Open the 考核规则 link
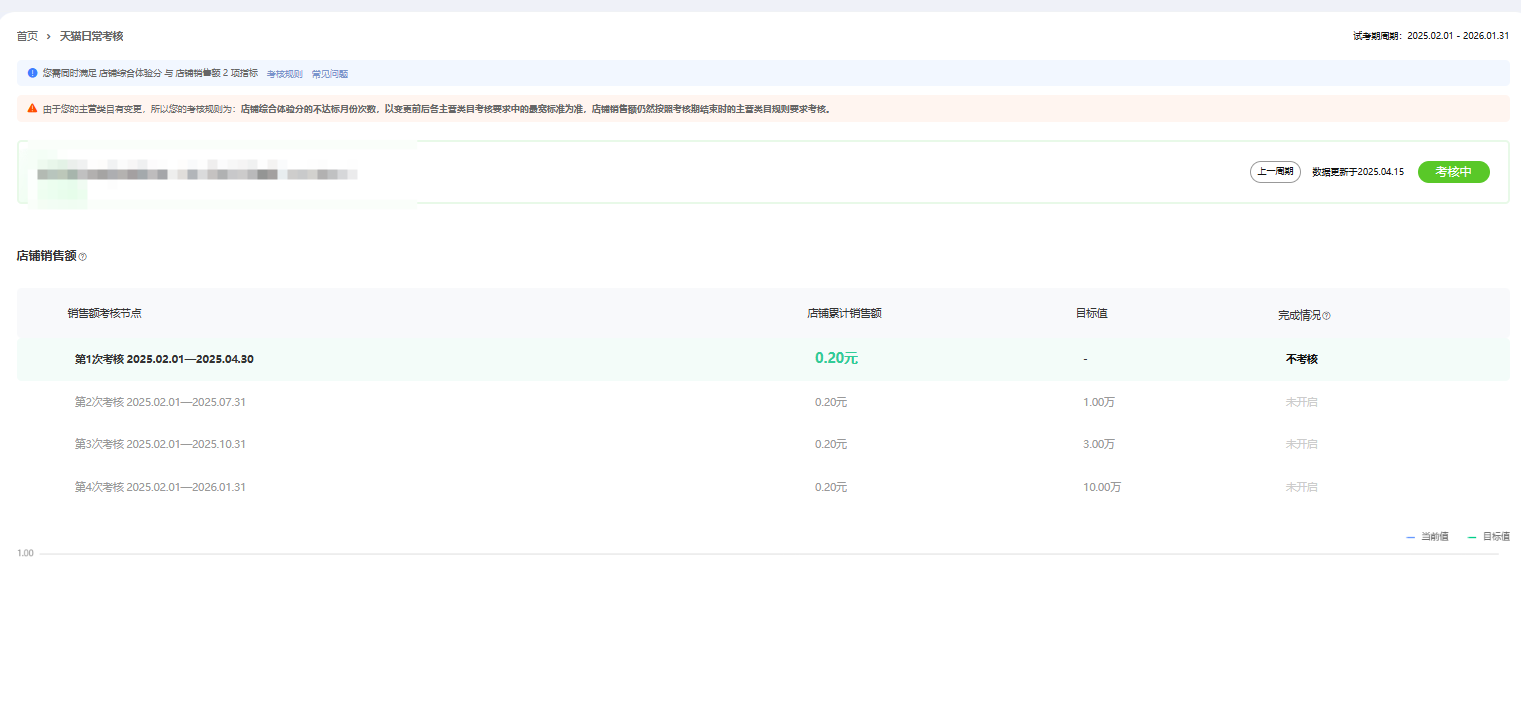Screen dimensions: 1521x706 284,74
